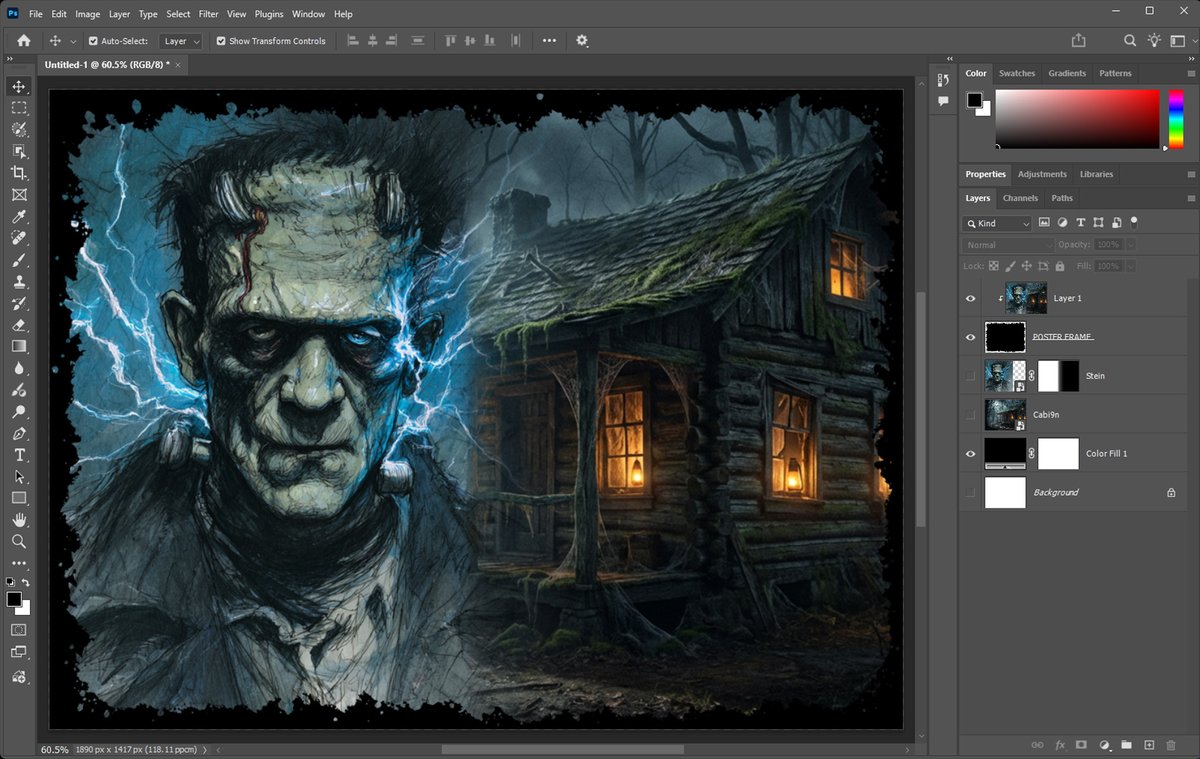This screenshot has width=1200, height=759.
Task: Toggle the layer filtering on/off switch
Action: [x=1134, y=223]
